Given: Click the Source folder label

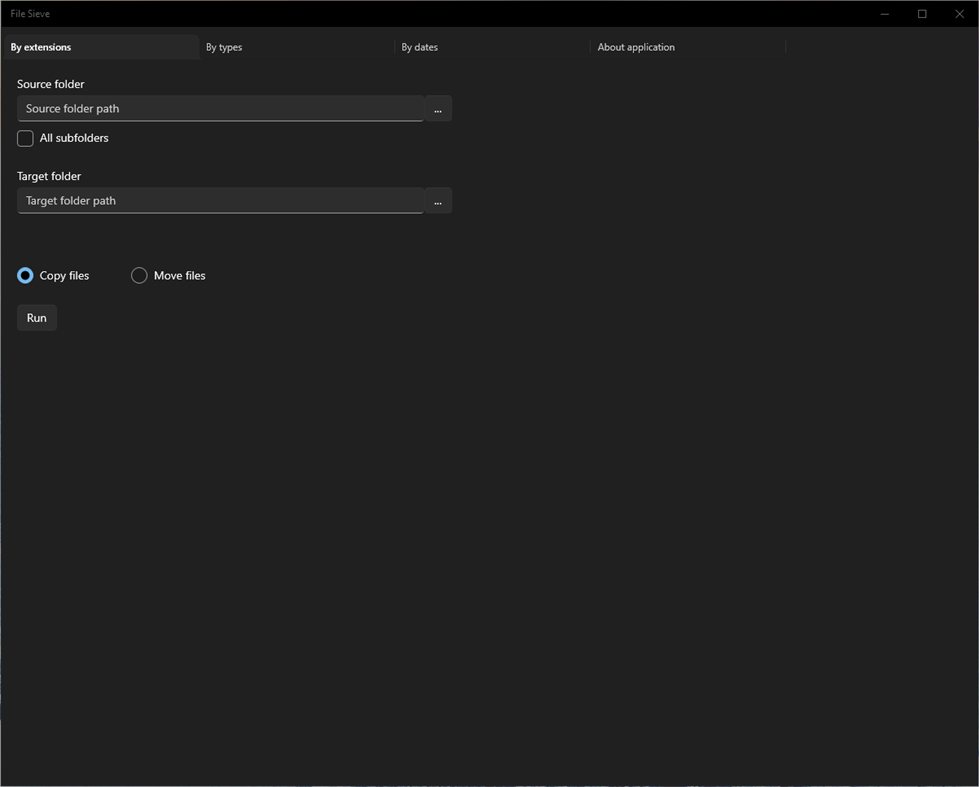Looking at the screenshot, I should (50, 84).
